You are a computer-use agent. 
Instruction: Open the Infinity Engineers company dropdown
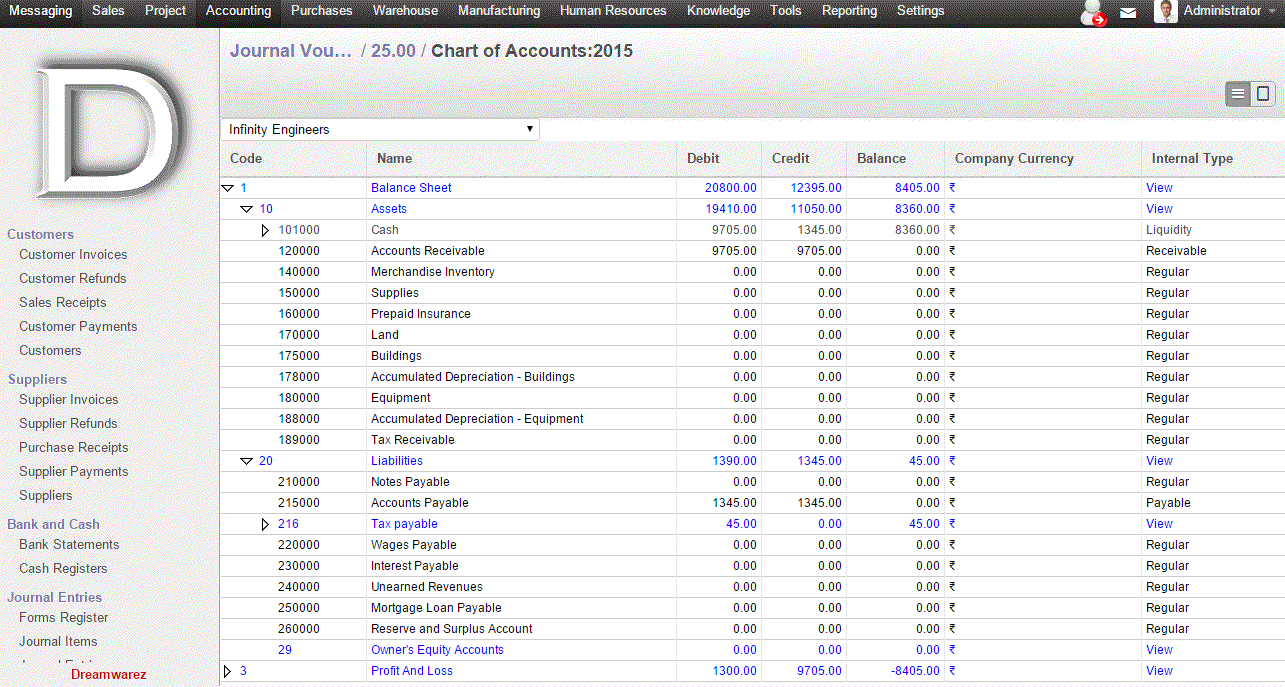tap(379, 130)
